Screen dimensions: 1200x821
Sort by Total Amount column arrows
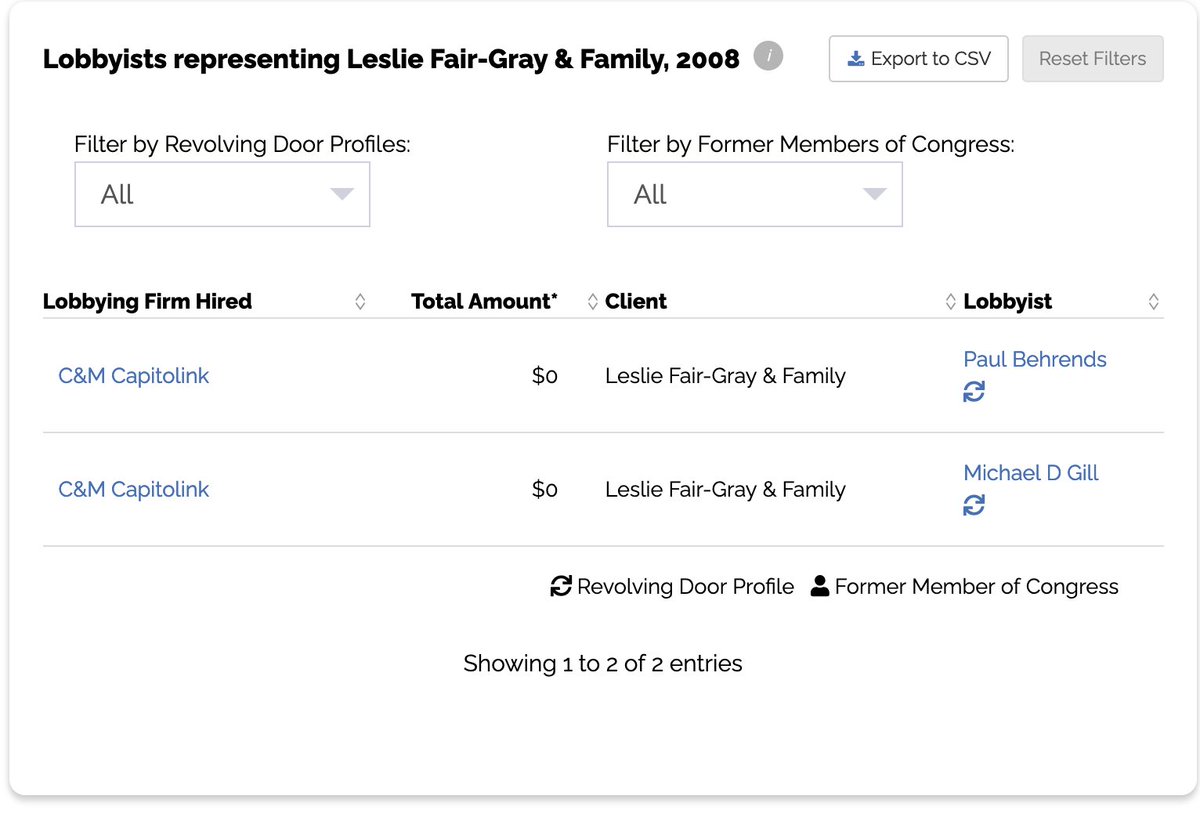pyautogui.click(x=592, y=302)
